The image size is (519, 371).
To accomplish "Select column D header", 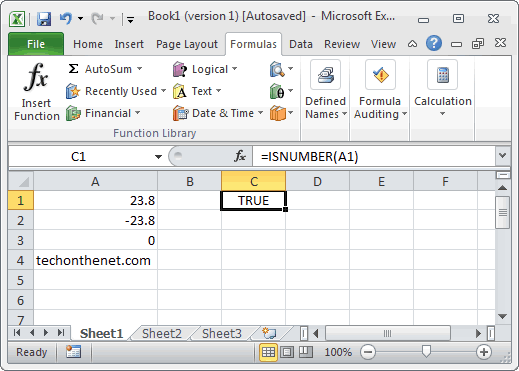I will coord(317,182).
